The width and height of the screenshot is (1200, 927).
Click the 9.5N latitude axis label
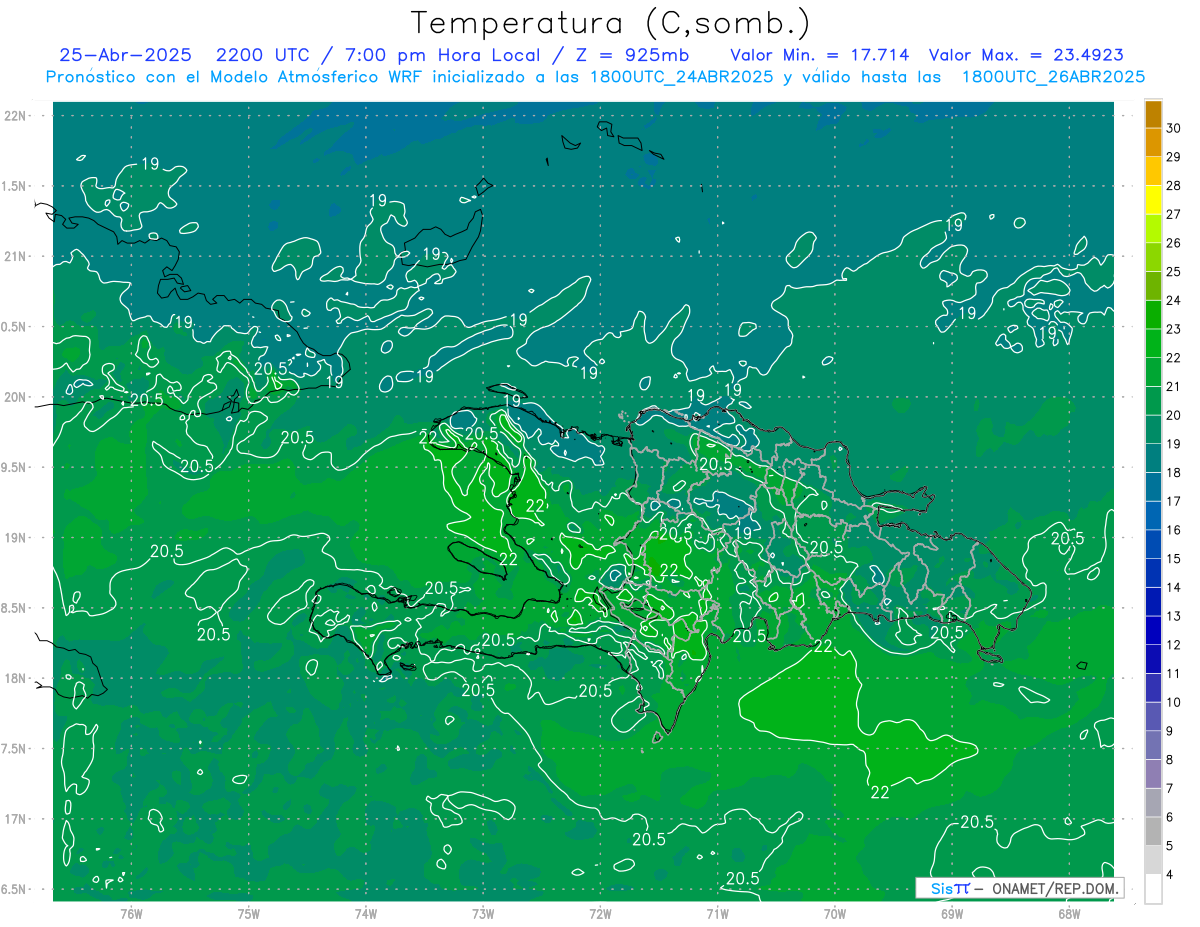pos(14,467)
